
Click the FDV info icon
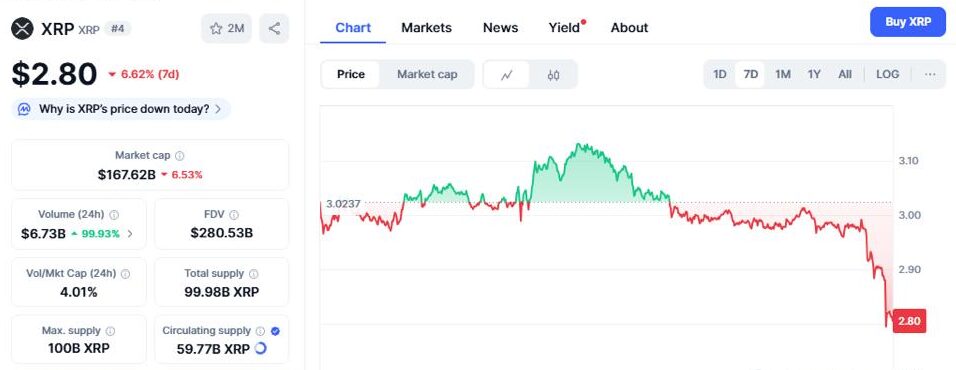[x=235, y=215]
